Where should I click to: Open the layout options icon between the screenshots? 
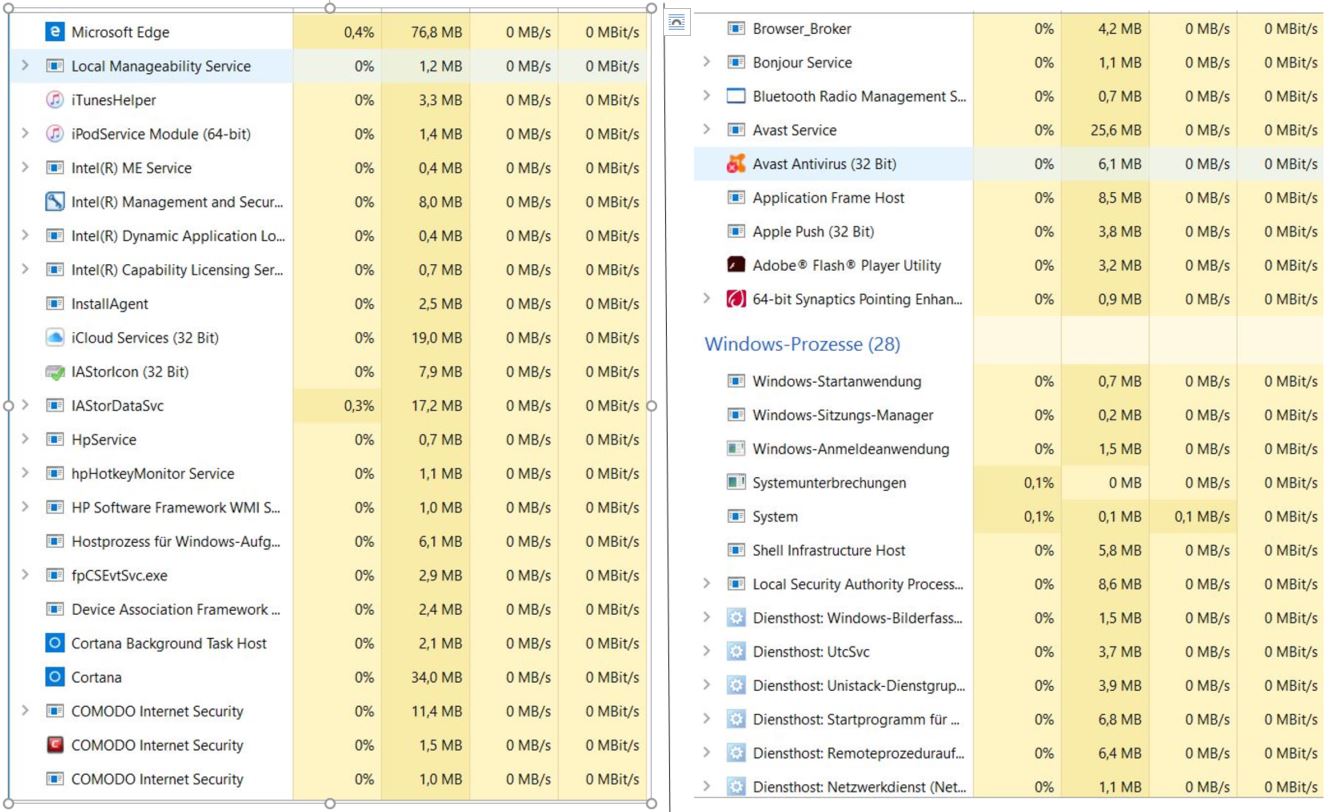point(677,22)
